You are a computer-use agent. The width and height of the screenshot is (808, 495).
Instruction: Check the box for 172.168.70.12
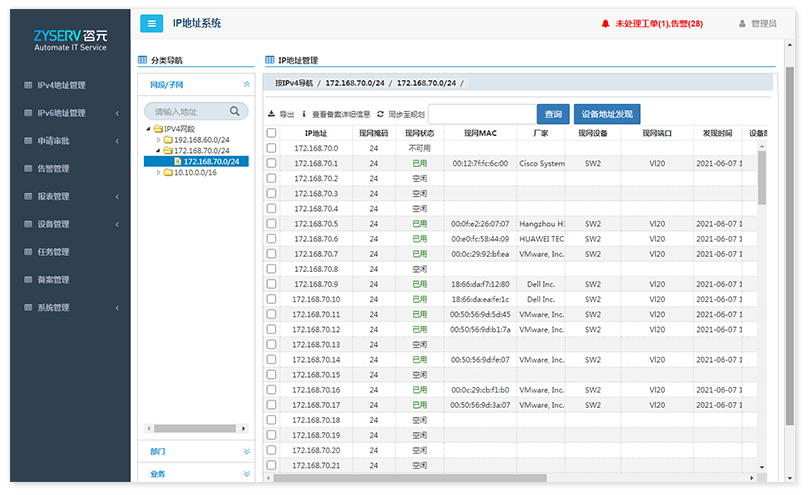click(272, 329)
